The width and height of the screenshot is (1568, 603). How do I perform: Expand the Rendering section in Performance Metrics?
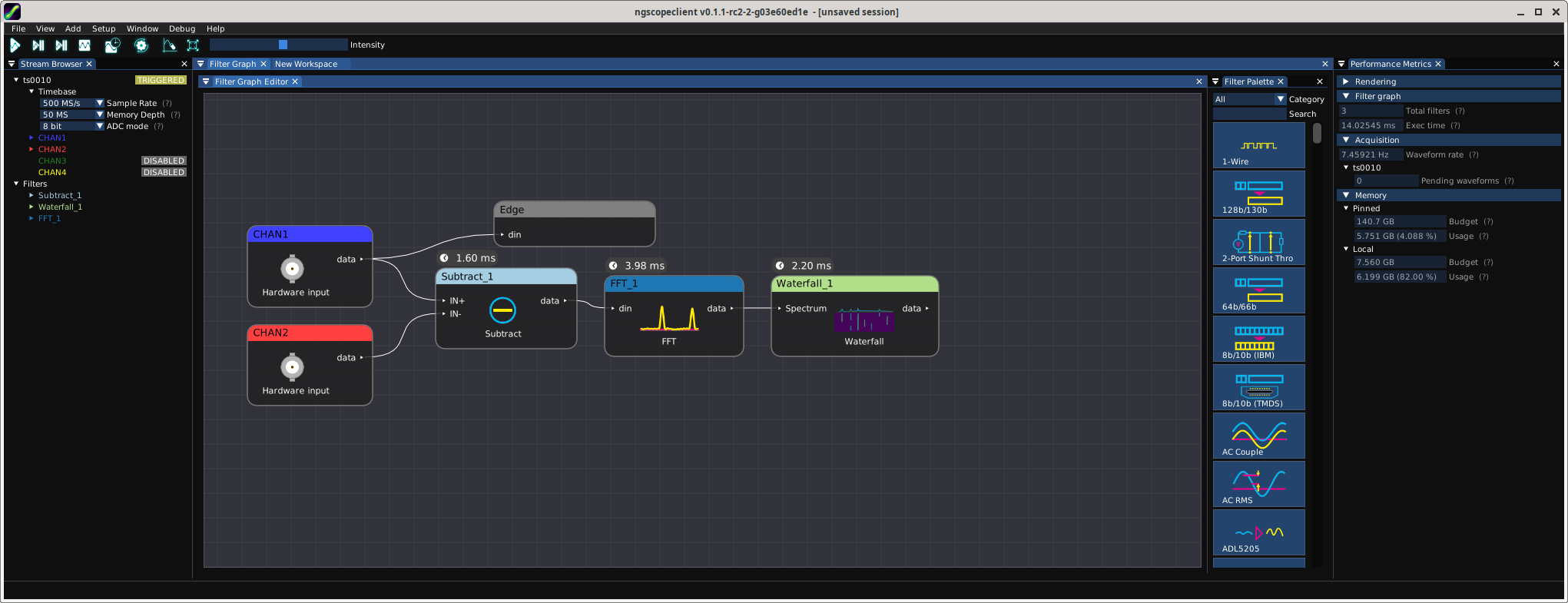(1346, 81)
